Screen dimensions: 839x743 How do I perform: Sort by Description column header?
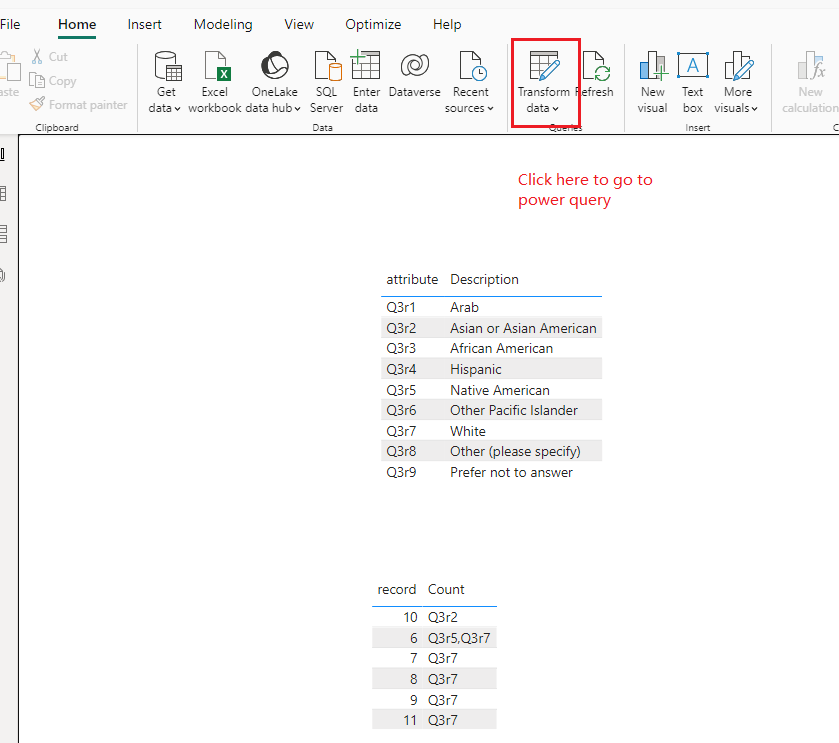484,279
